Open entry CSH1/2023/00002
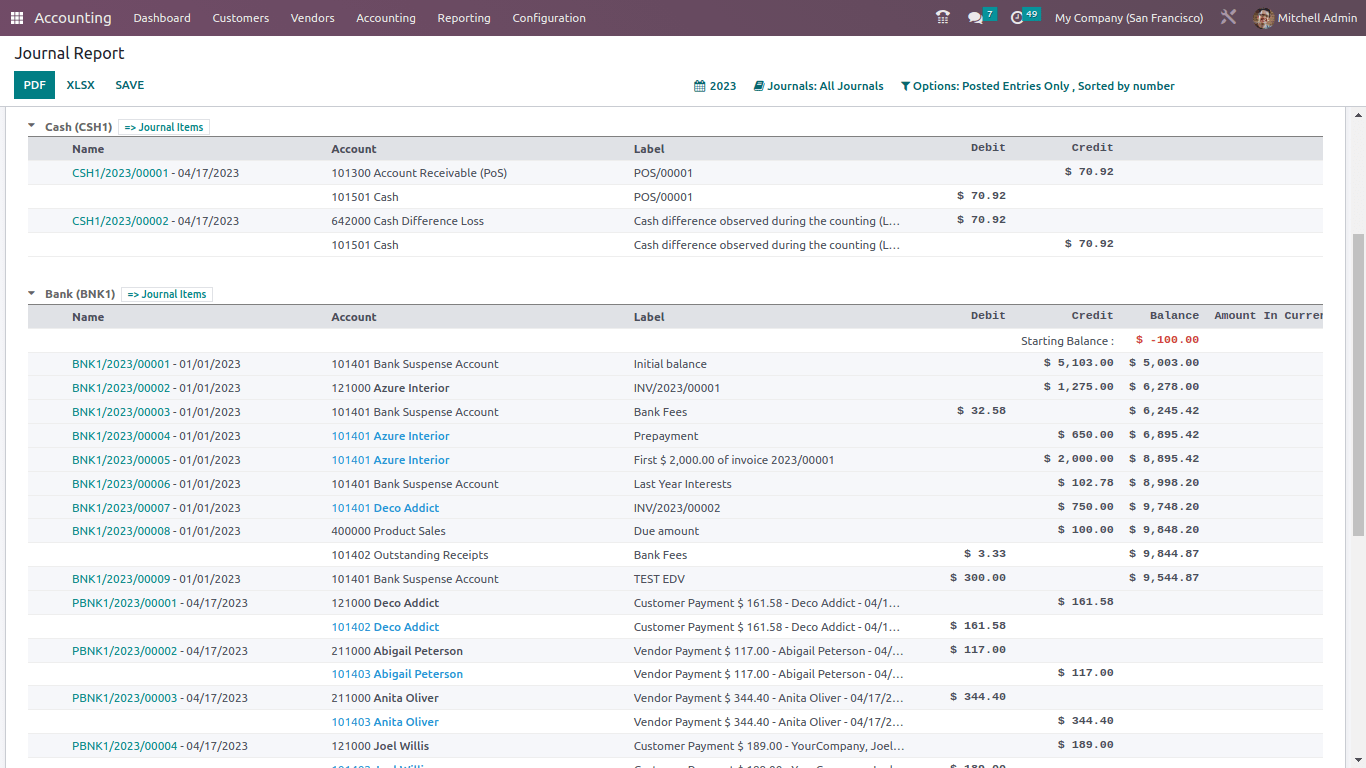This screenshot has width=1366, height=768. [120, 221]
